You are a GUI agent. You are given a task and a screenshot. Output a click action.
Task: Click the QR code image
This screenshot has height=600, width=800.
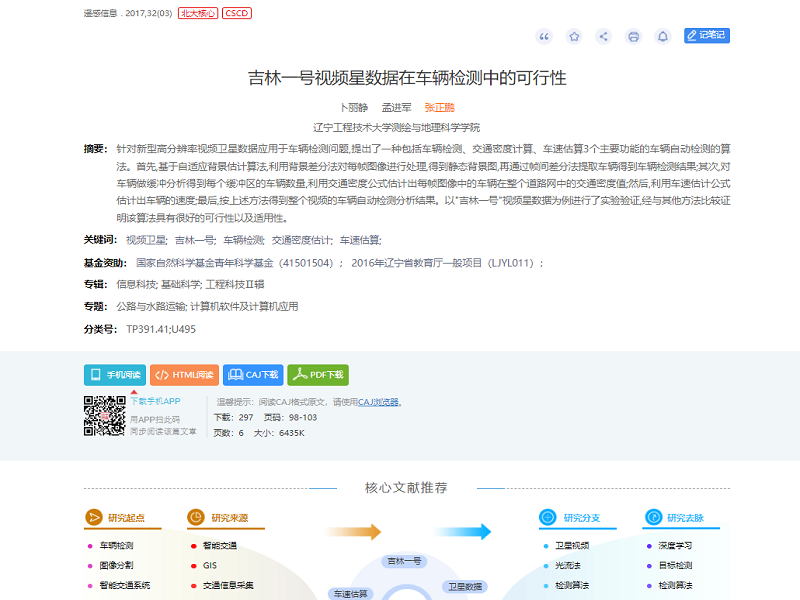(104, 416)
